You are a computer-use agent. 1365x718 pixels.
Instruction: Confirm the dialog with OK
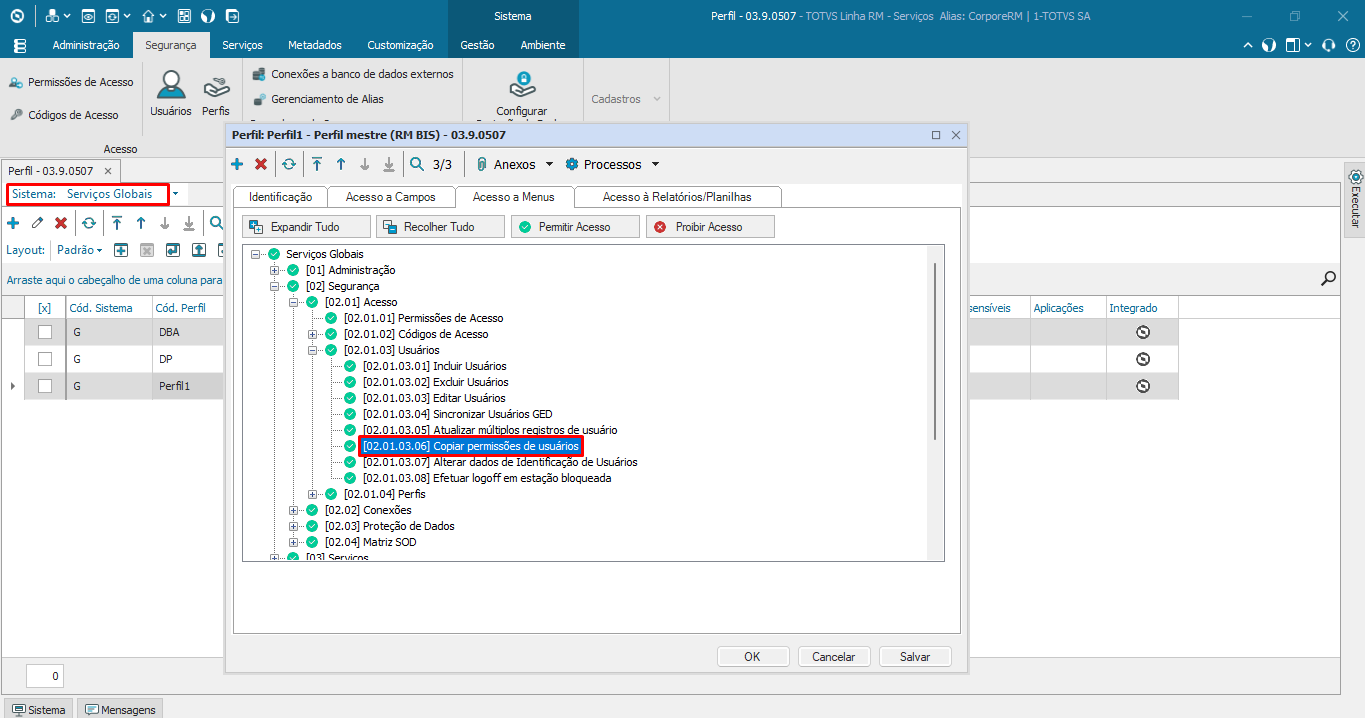(753, 657)
